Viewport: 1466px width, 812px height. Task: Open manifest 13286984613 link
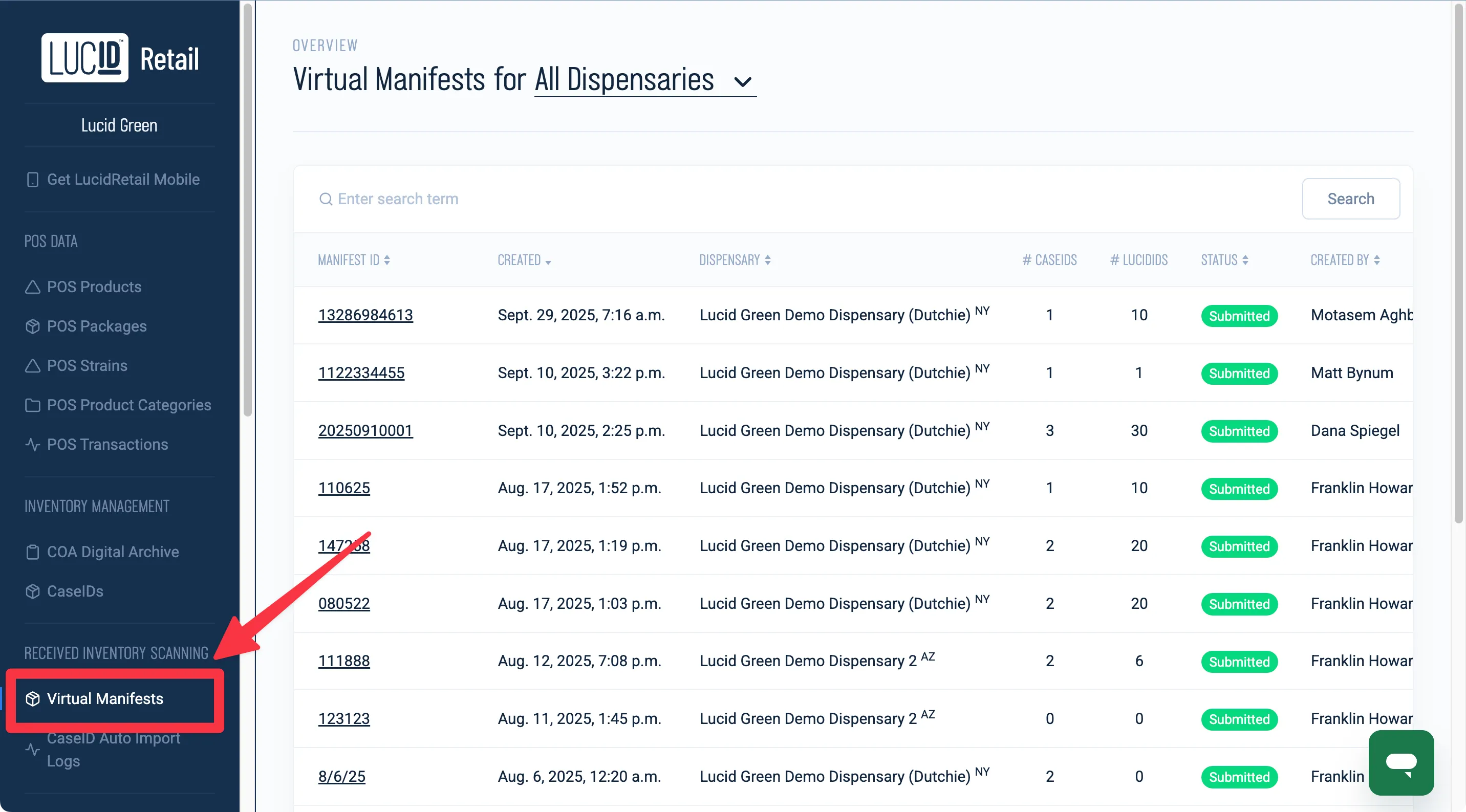[365, 315]
